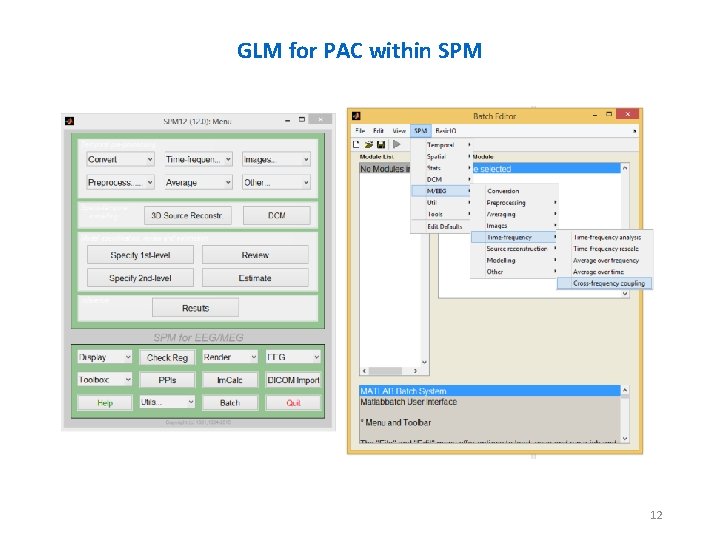Open the Average dropdown in SPM menu

point(198,182)
